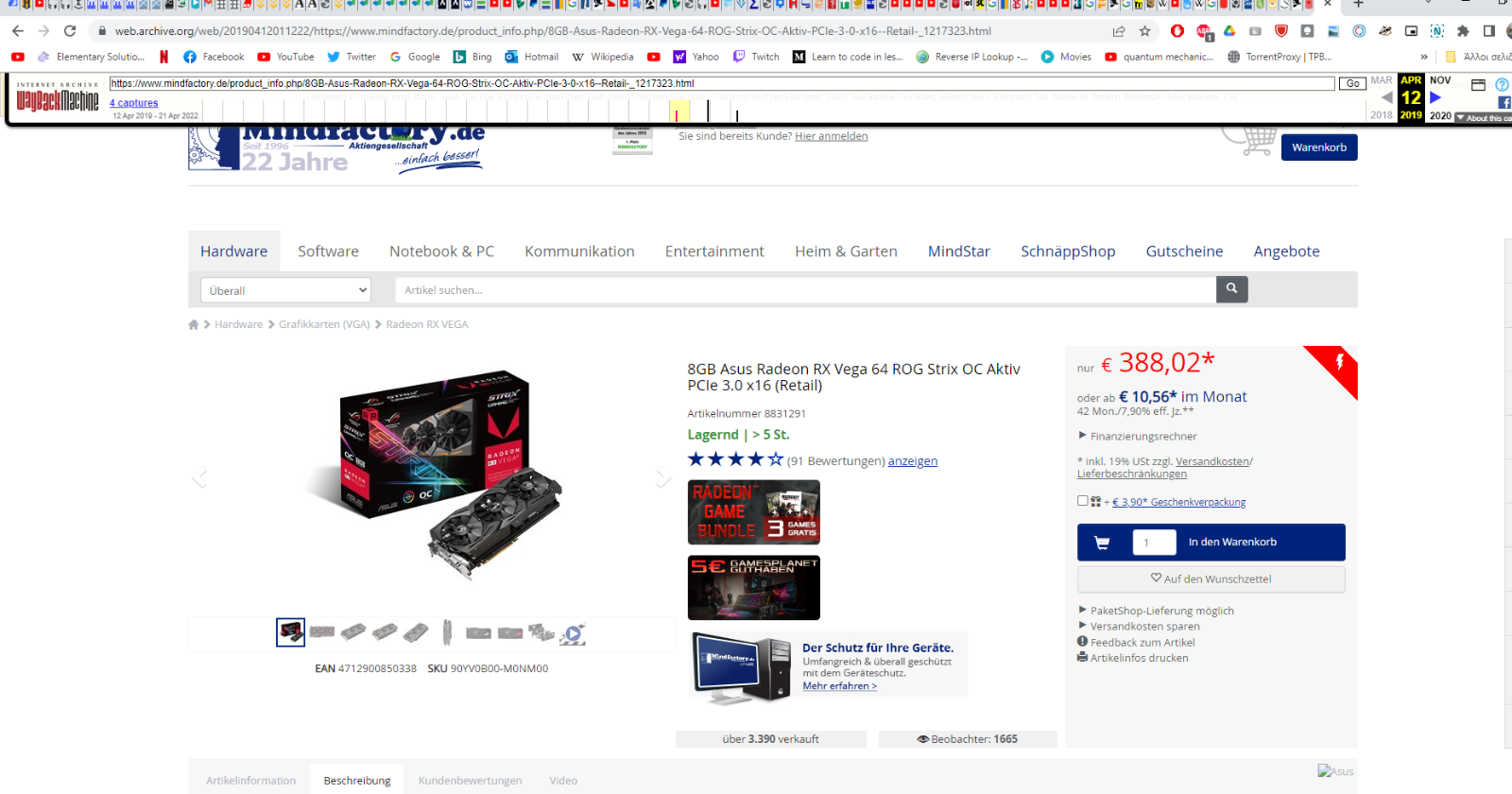Go to the previous capture with the left arrow
Image resolution: width=1512 pixels, height=794 pixels.
pyautogui.click(x=1386, y=97)
